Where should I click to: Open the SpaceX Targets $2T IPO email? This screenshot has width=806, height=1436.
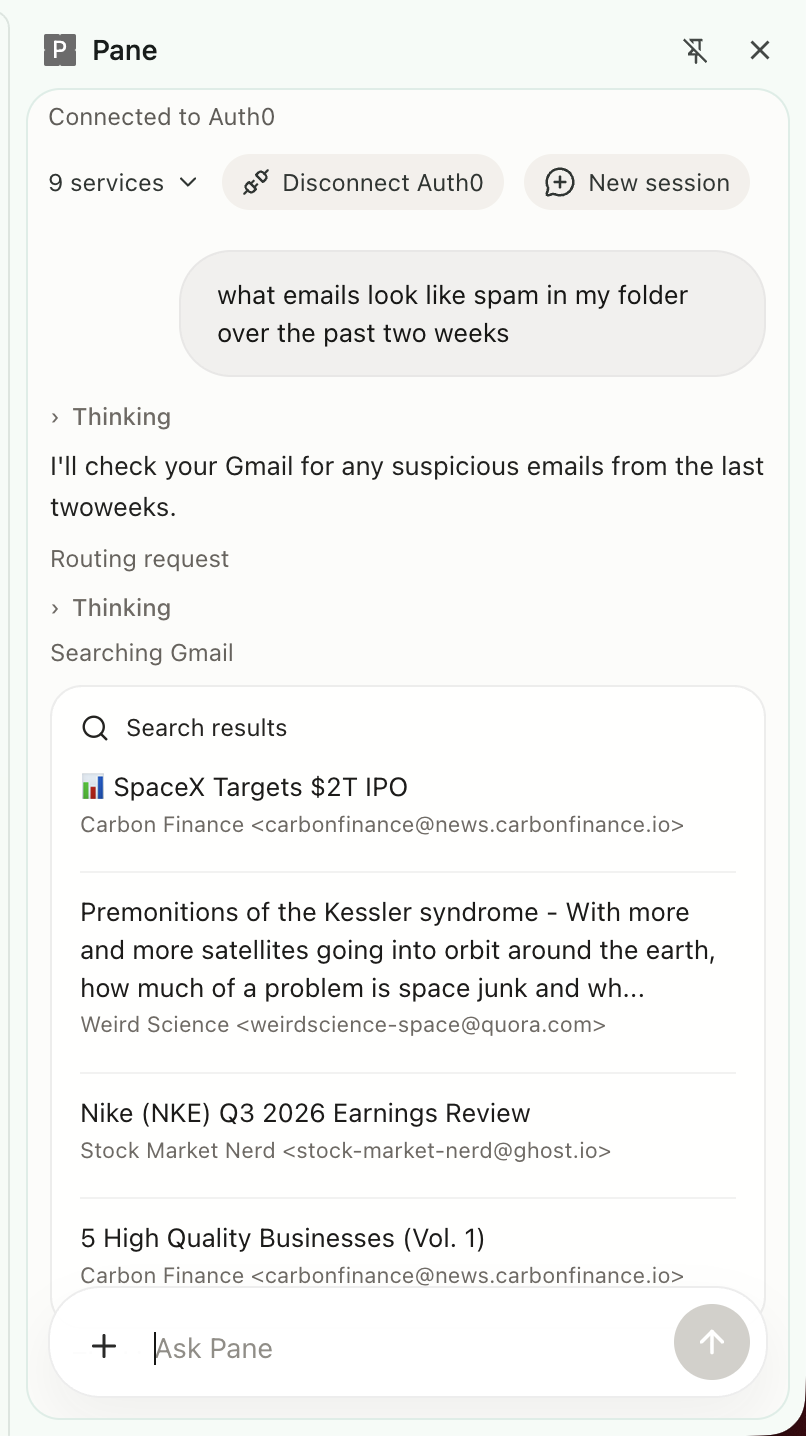(260, 787)
